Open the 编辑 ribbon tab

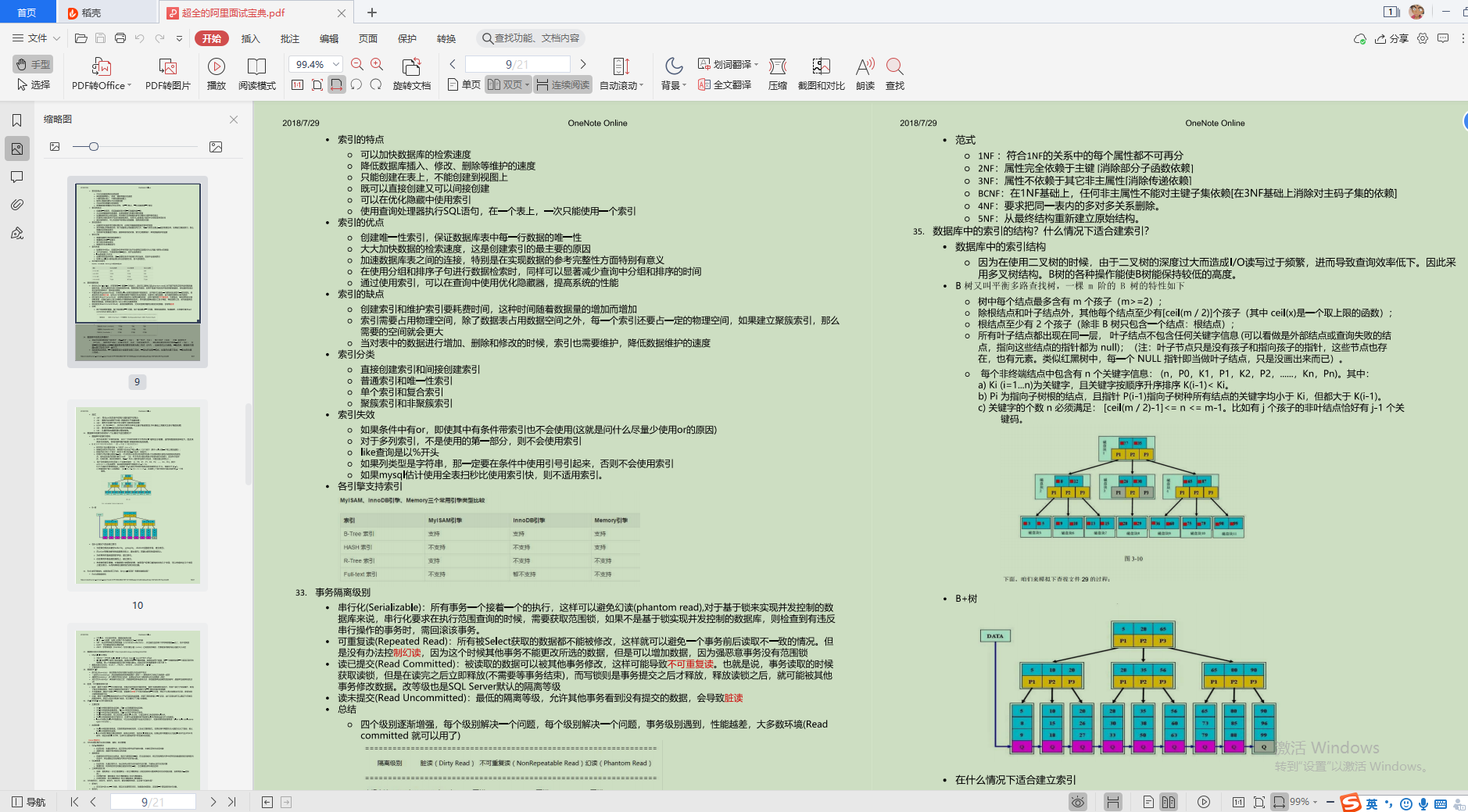(x=329, y=38)
